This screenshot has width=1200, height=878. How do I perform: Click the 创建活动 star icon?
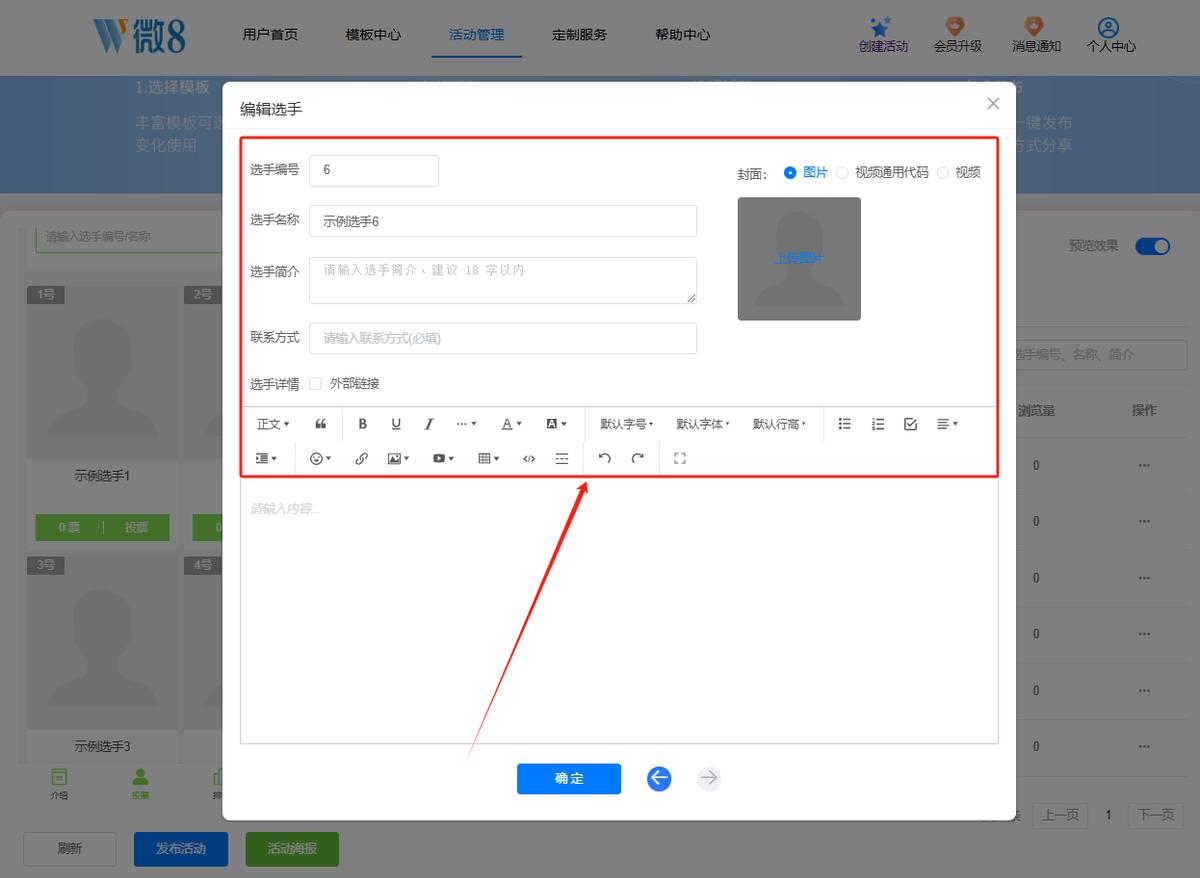coord(880,26)
